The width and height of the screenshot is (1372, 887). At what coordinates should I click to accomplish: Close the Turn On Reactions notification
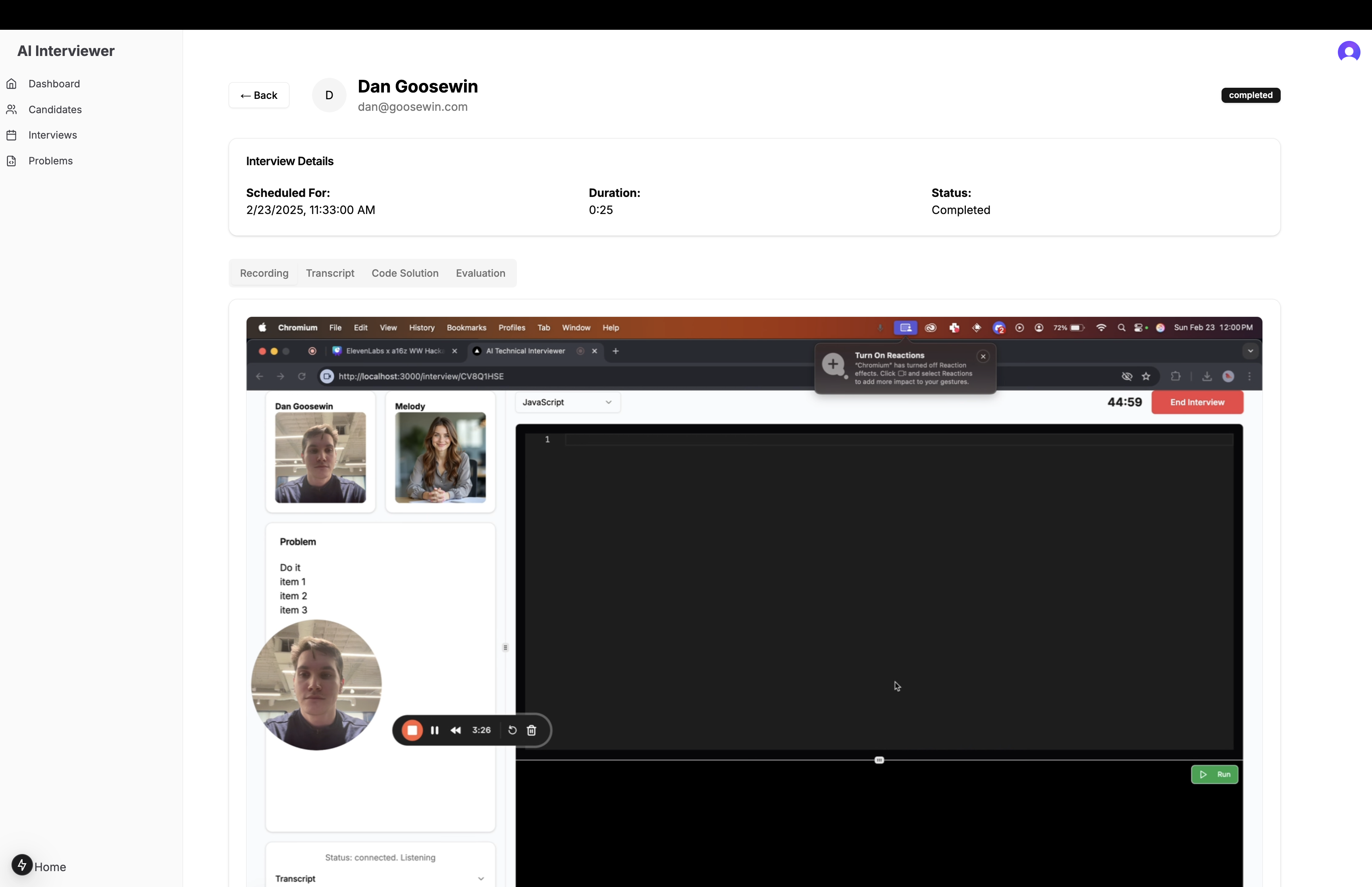pyautogui.click(x=983, y=357)
